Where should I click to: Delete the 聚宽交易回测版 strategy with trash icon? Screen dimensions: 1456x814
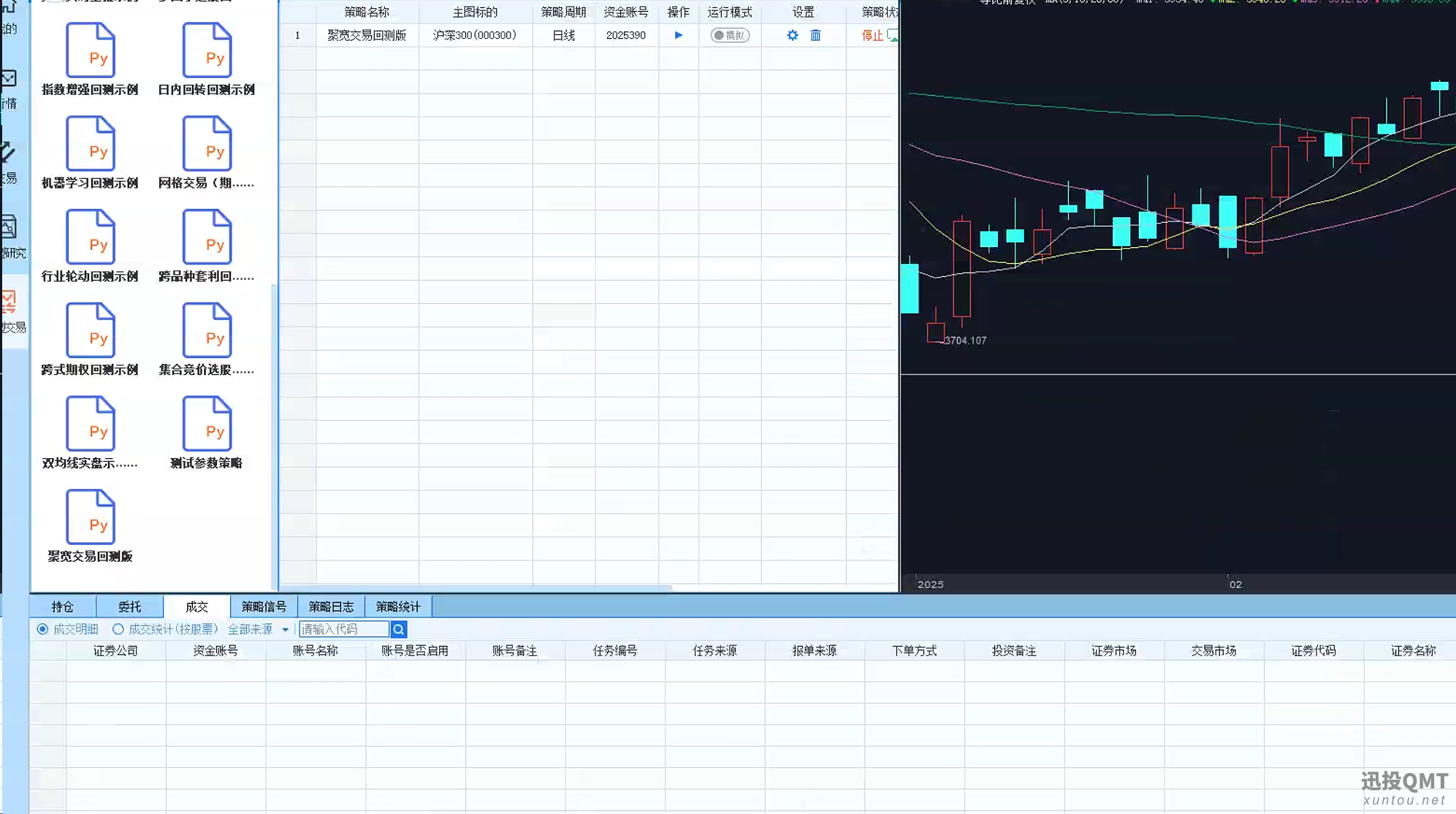[x=815, y=35]
